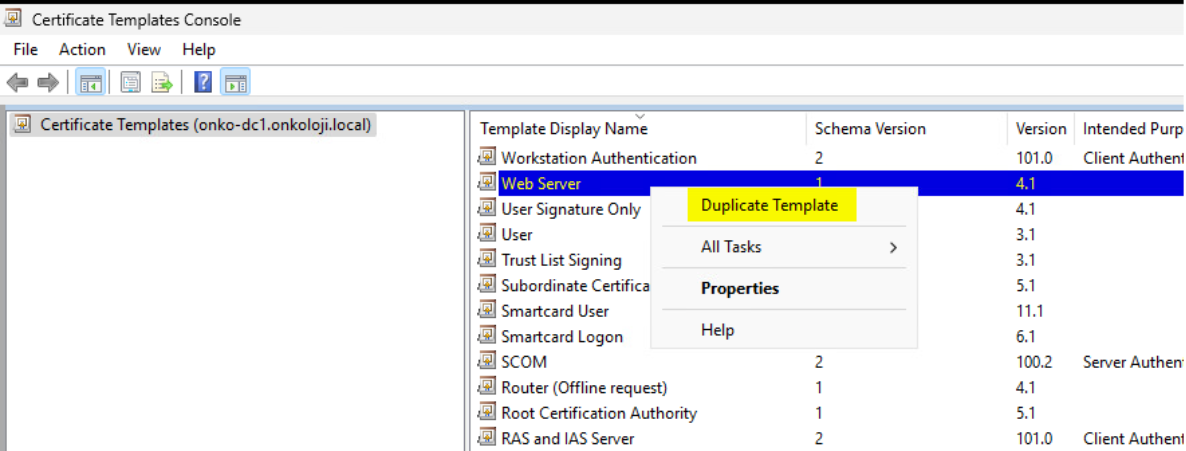Select Duplicate Template in context menu
This screenshot has height=451, width=1186.
pyautogui.click(x=769, y=205)
